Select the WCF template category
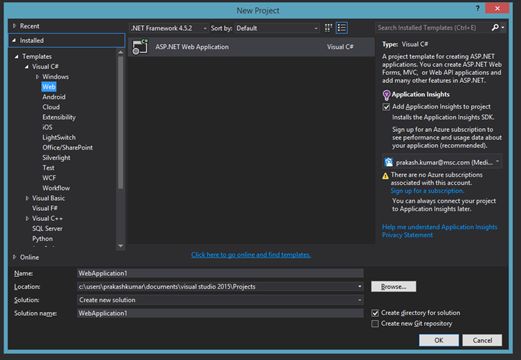This screenshot has height=360, width=521. tap(49, 178)
